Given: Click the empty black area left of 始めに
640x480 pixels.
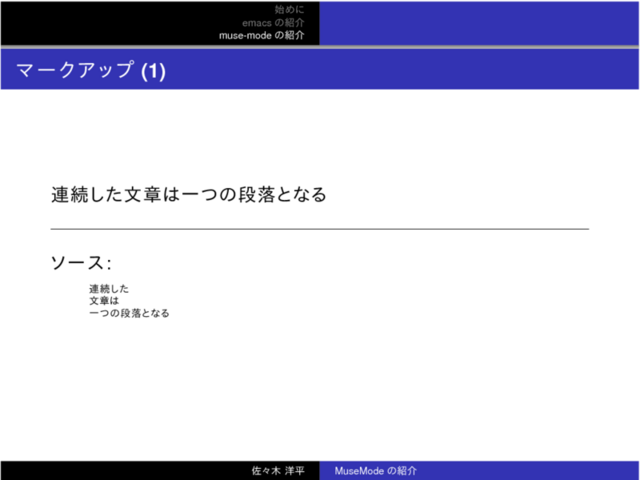Looking at the screenshot, I should [x=100, y=22].
